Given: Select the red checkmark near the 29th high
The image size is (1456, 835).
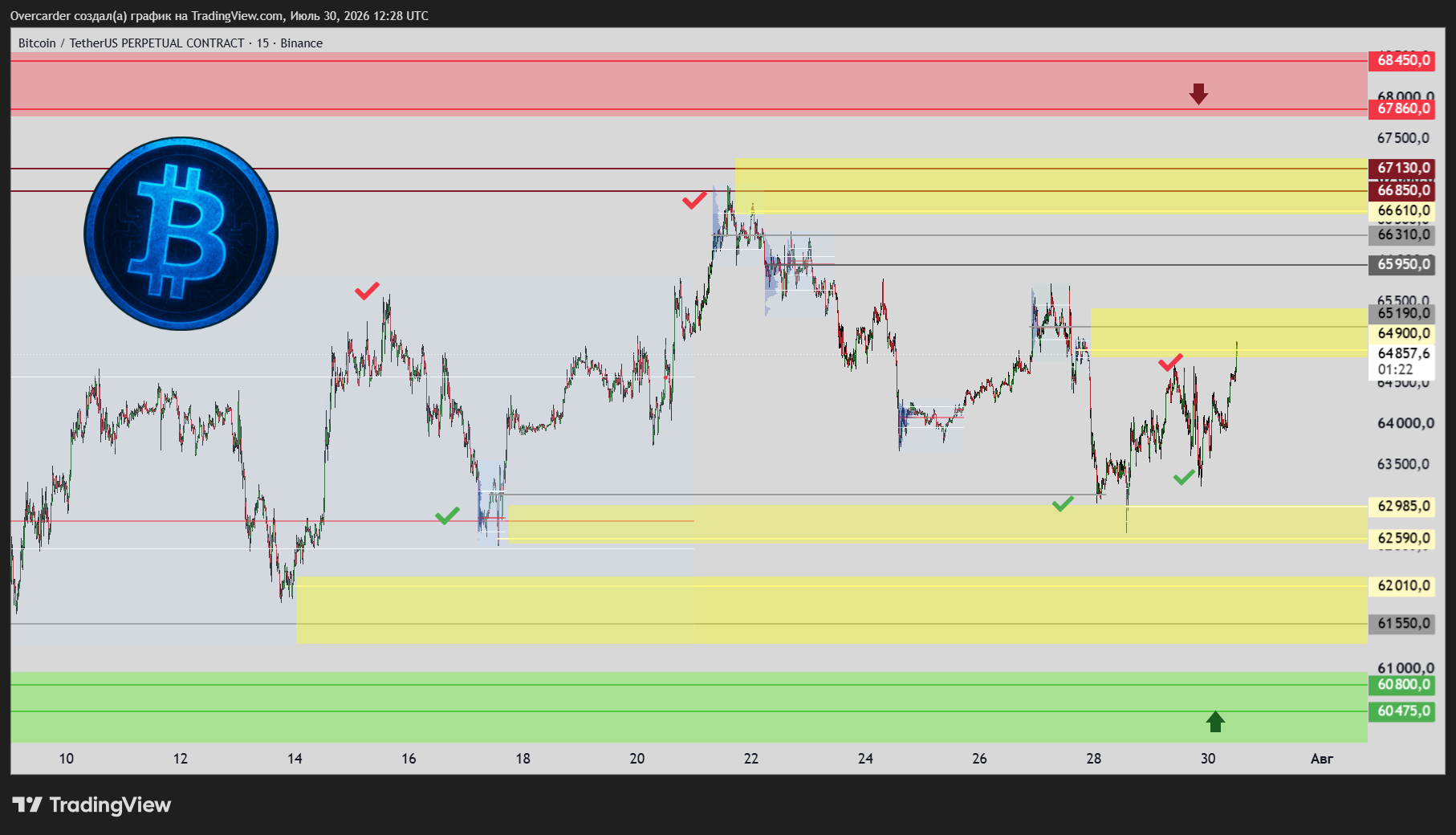Looking at the screenshot, I should (1170, 362).
